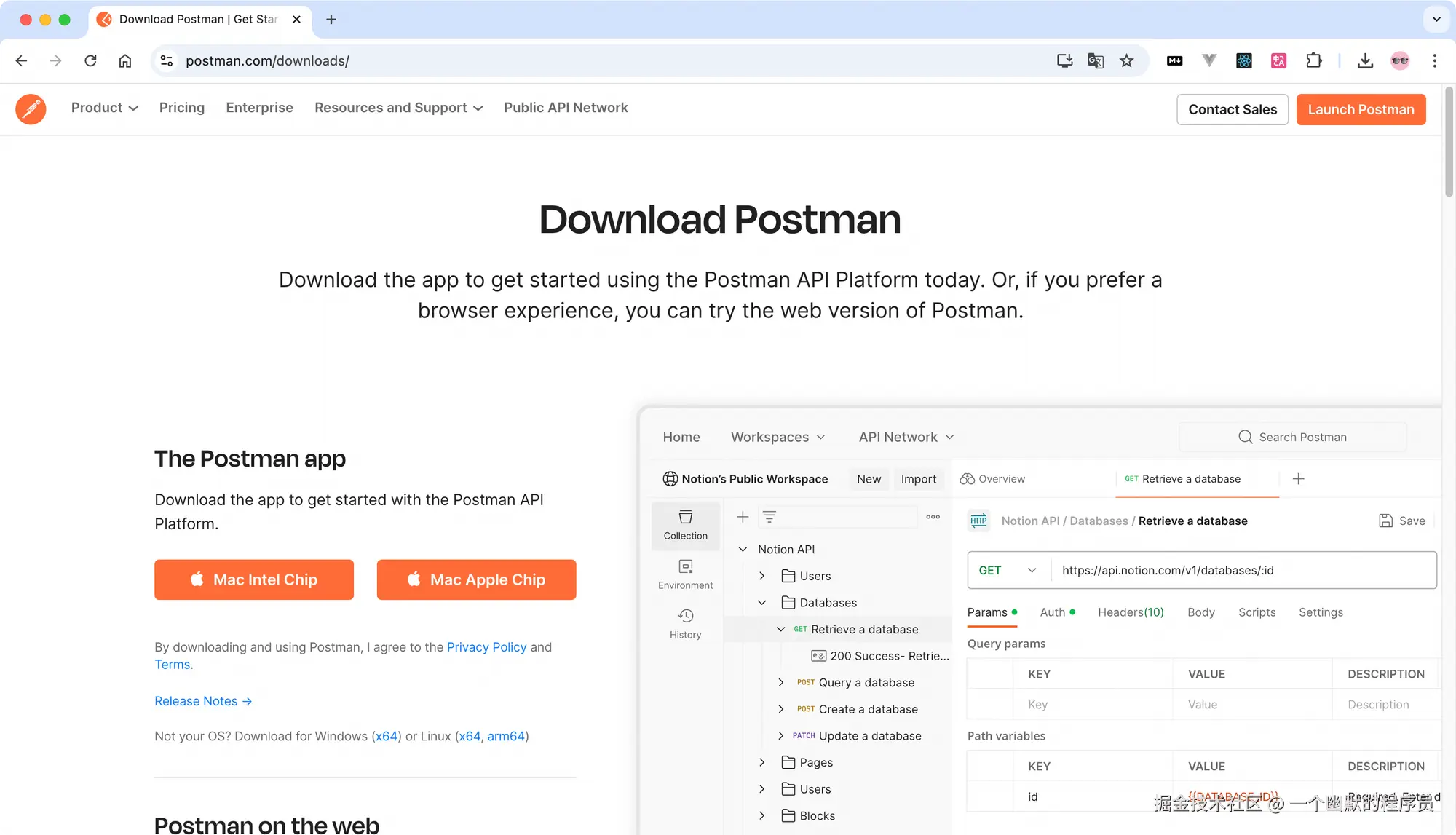This screenshot has height=835, width=1456.
Task: Open the History panel in the sidebar
Action: click(x=685, y=622)
